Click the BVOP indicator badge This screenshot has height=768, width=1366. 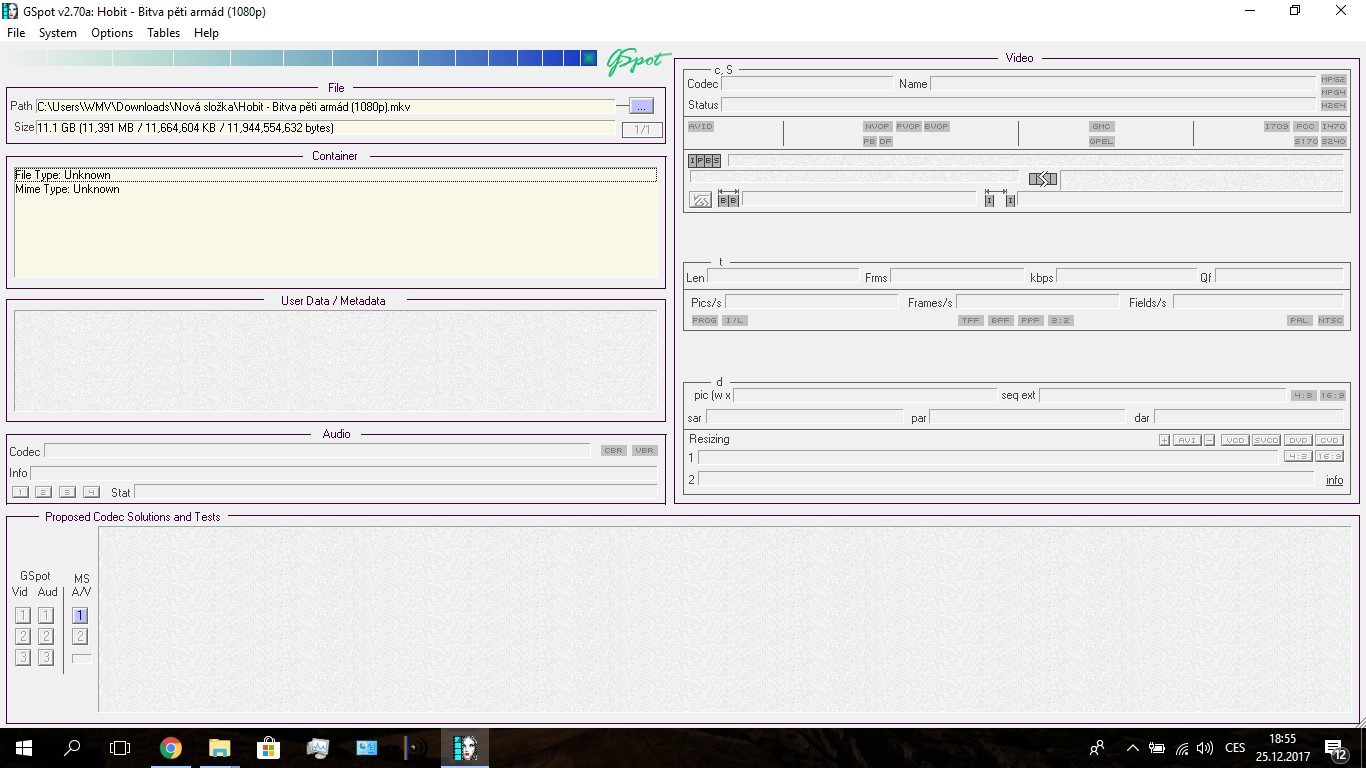click(936, 127)
